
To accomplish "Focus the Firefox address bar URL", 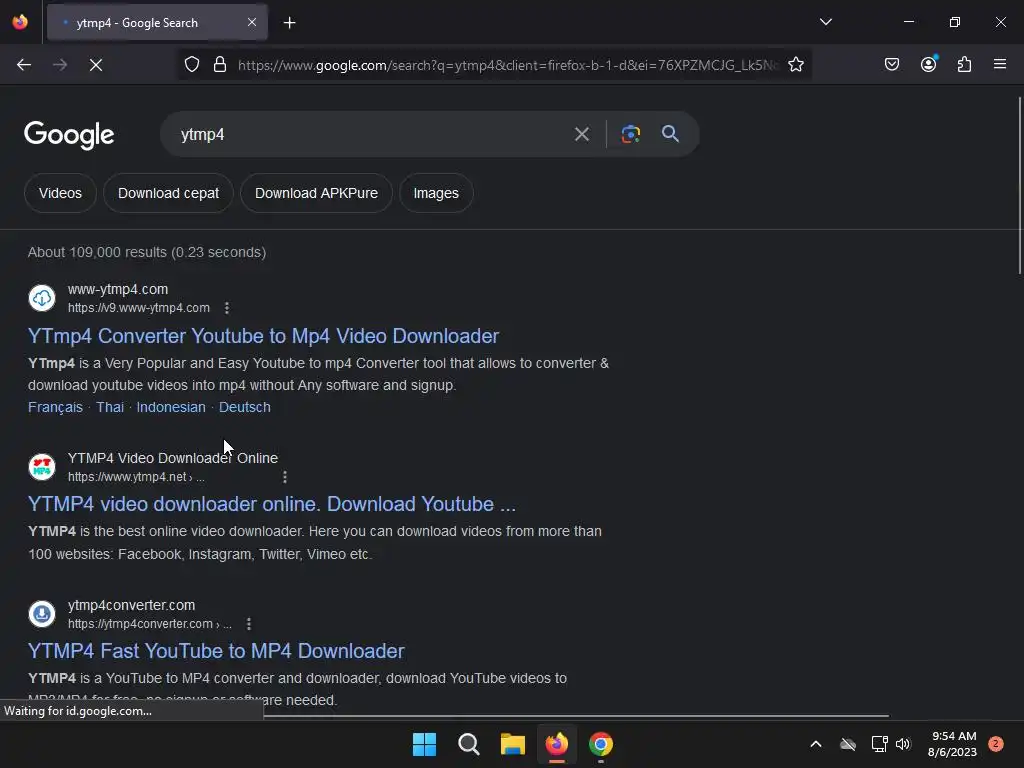I will click(508, 65).
